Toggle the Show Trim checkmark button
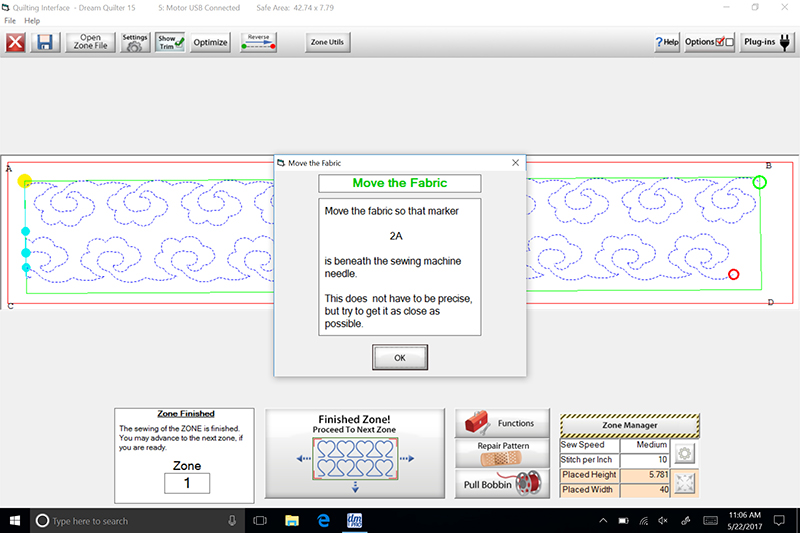The image size is (800, 533). pos(171,43)
